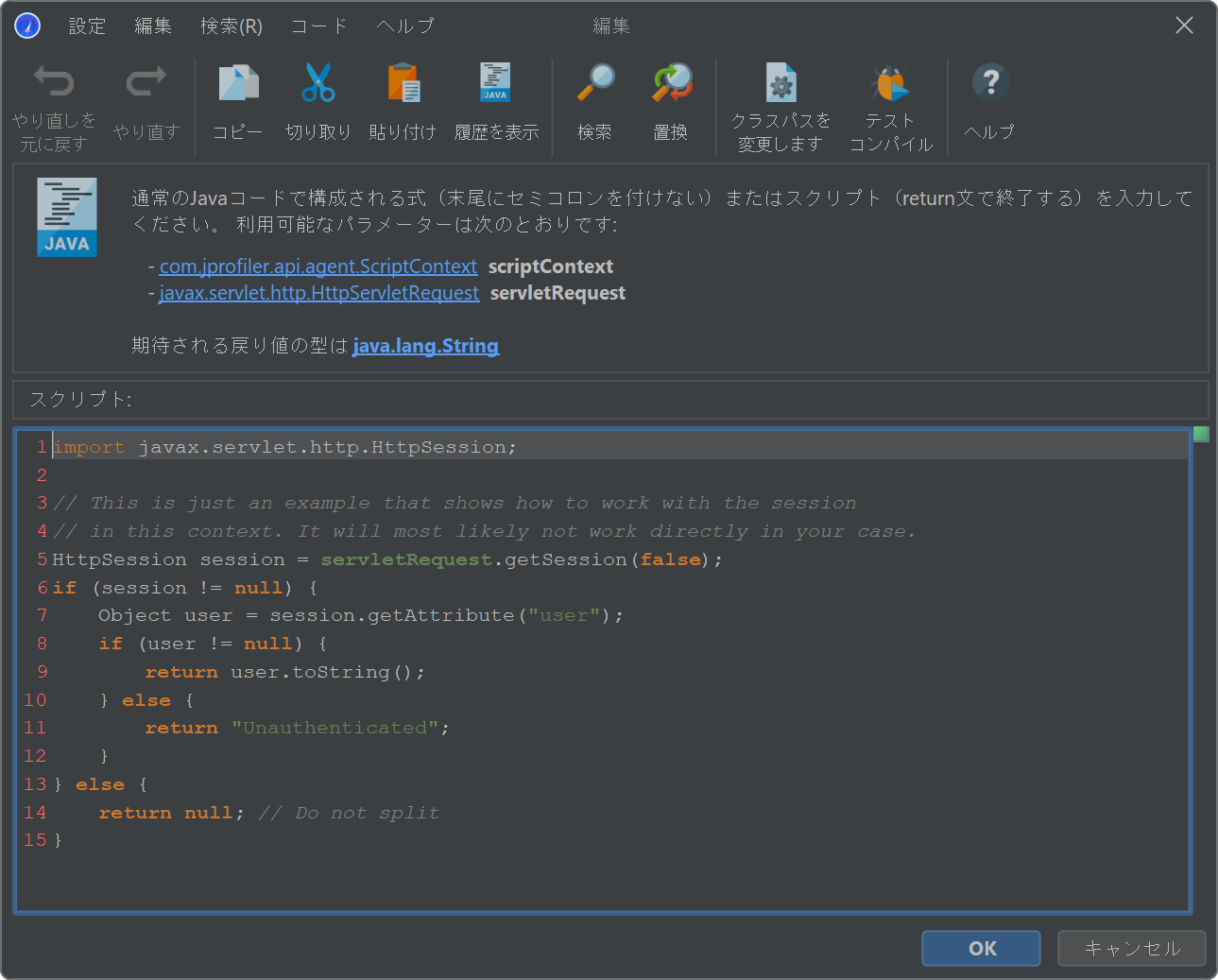The height and width of the screenshot is (980, 1218).
Task: Click the キャンセル button
Action: (x=1132, y=948)
